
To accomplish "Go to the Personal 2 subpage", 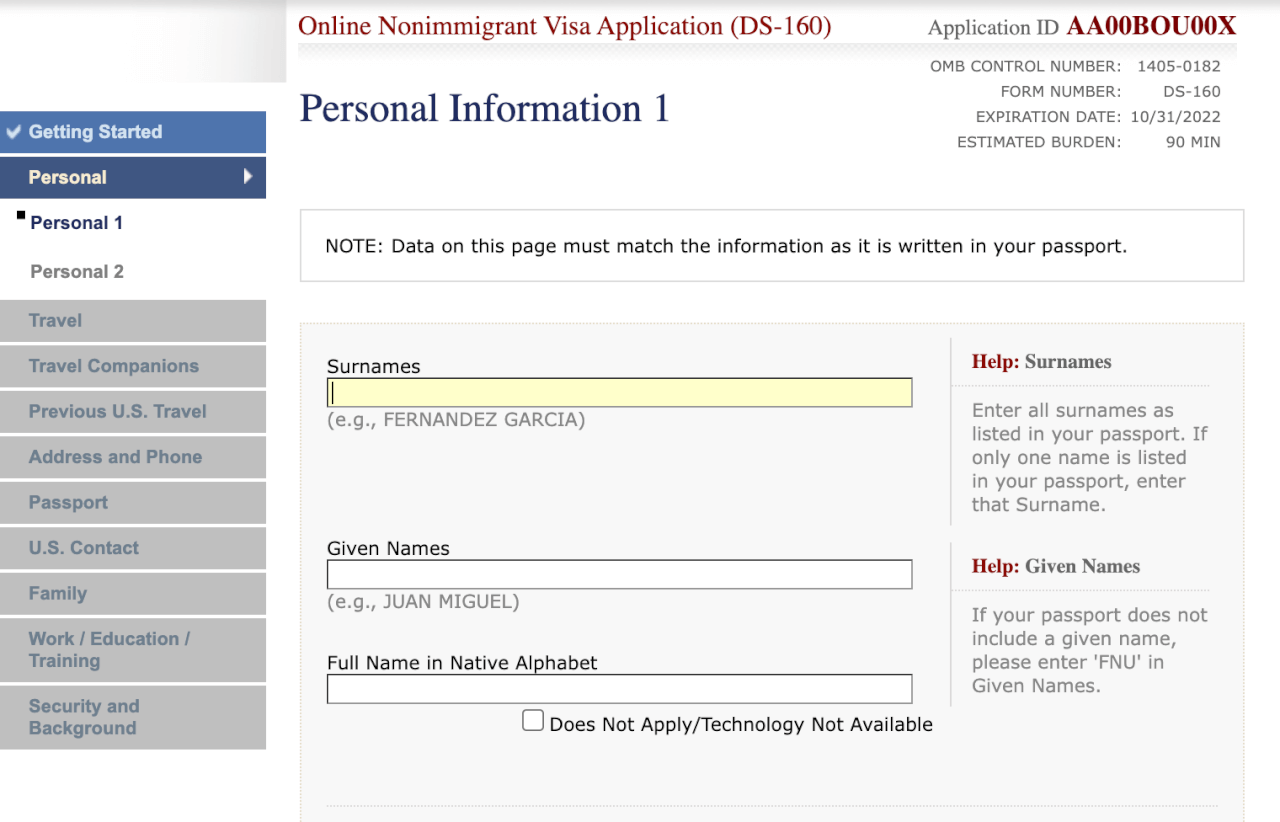I will [77, 272].
